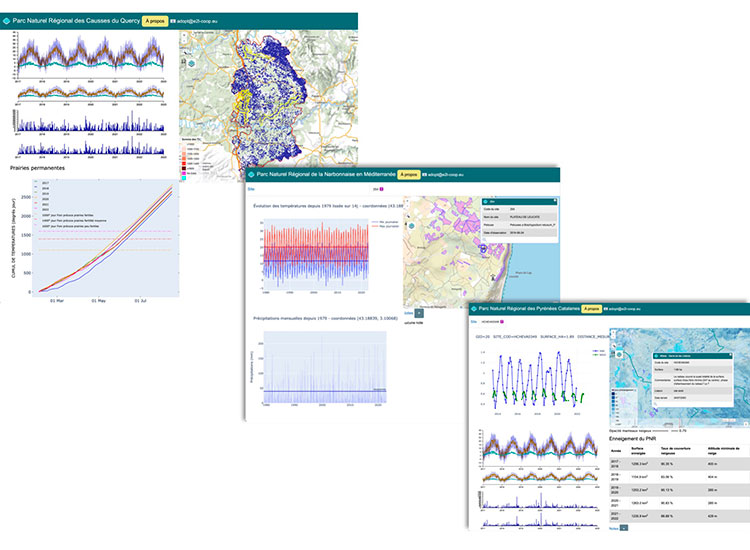Screen dimensions: 750x550
Task: Expand the Notes dropdown under the snow table
Action: (625, 528)
